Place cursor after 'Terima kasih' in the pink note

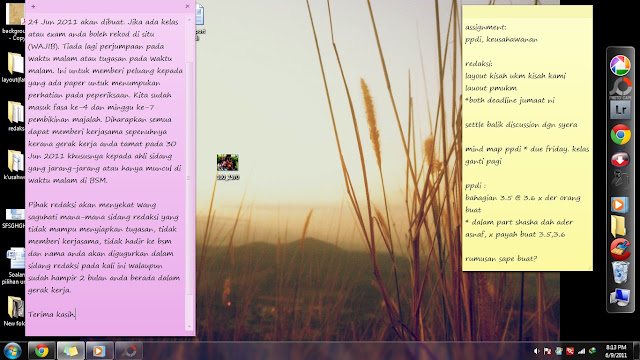tap(76, 314)
